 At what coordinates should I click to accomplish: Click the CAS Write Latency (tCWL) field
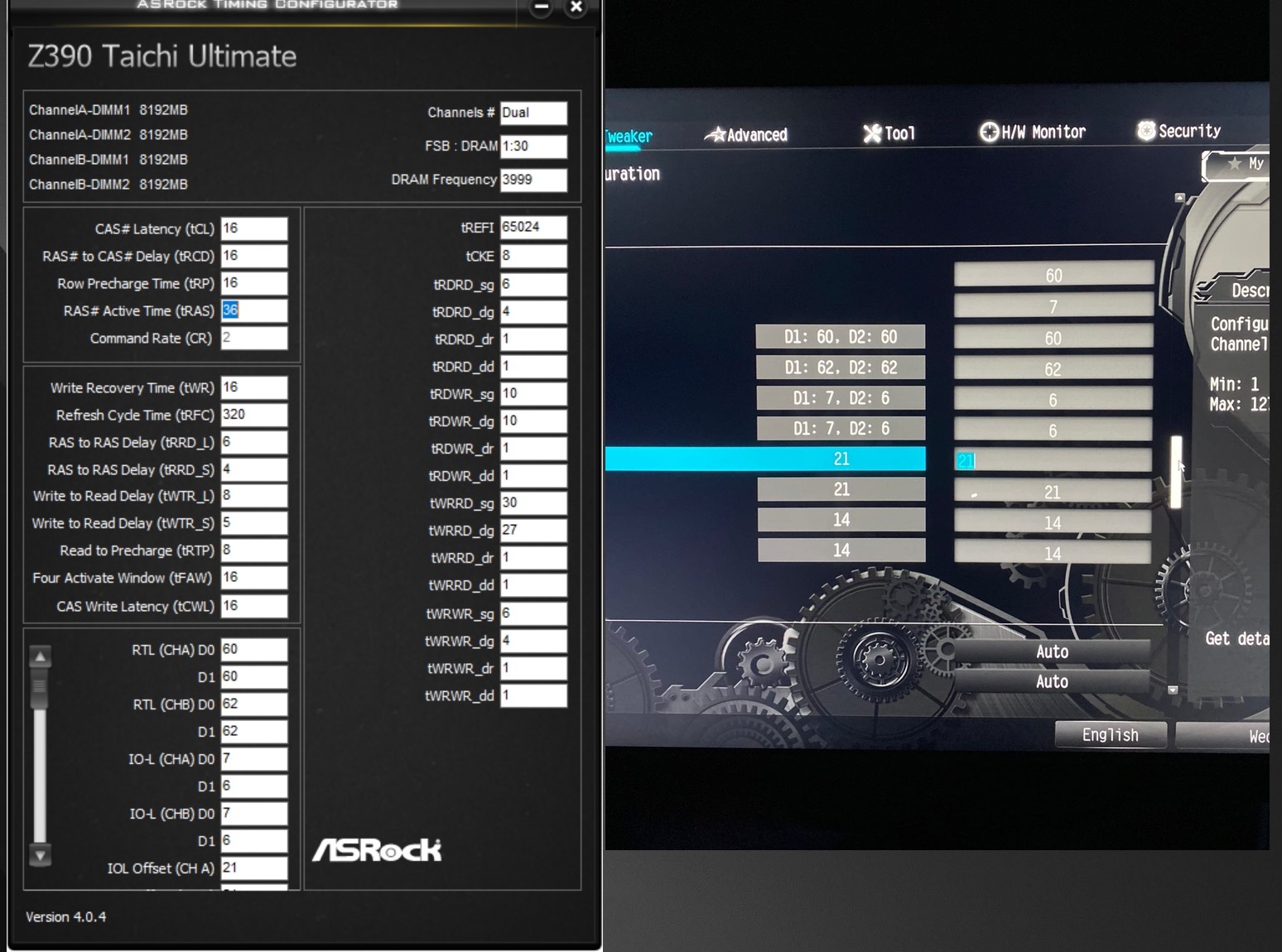coord(254,606)
